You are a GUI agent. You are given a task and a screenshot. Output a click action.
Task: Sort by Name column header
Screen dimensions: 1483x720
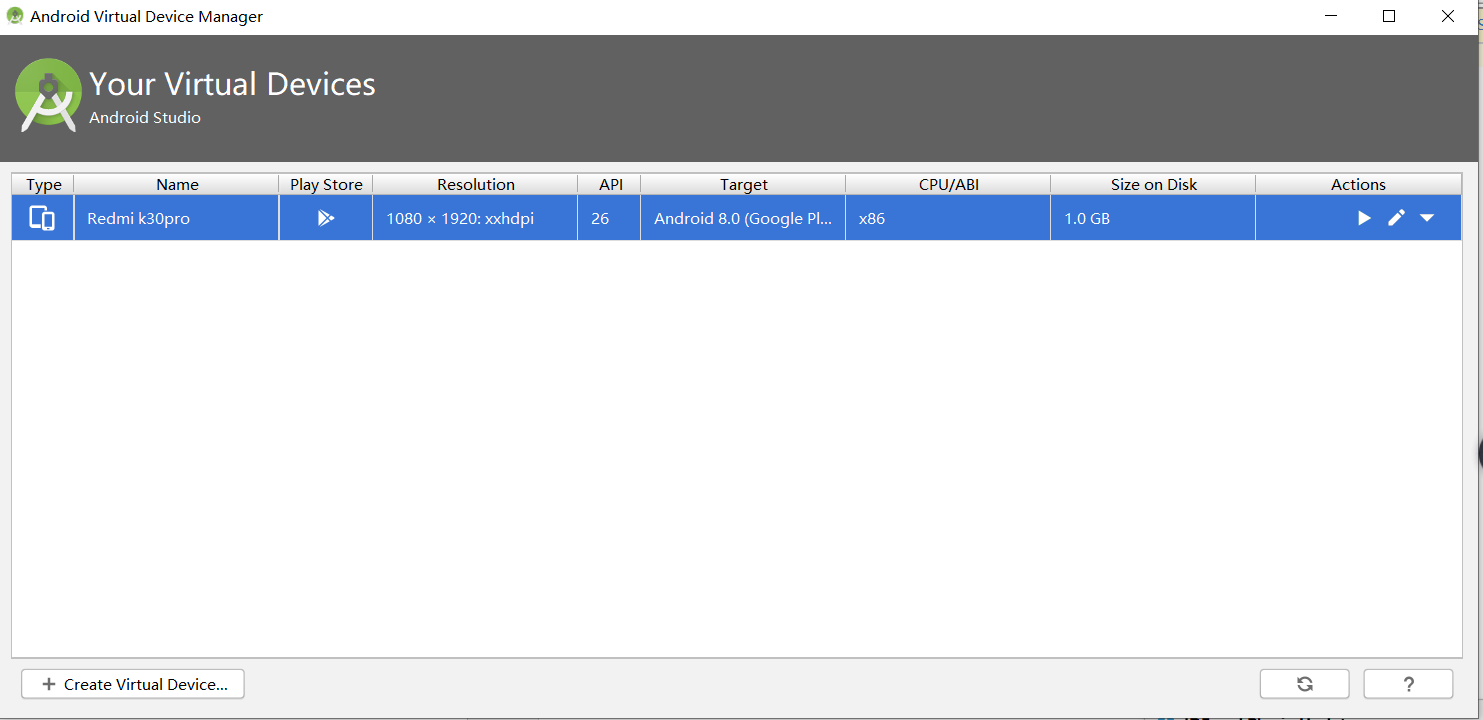pyautogui.click(x=177, y=184)
